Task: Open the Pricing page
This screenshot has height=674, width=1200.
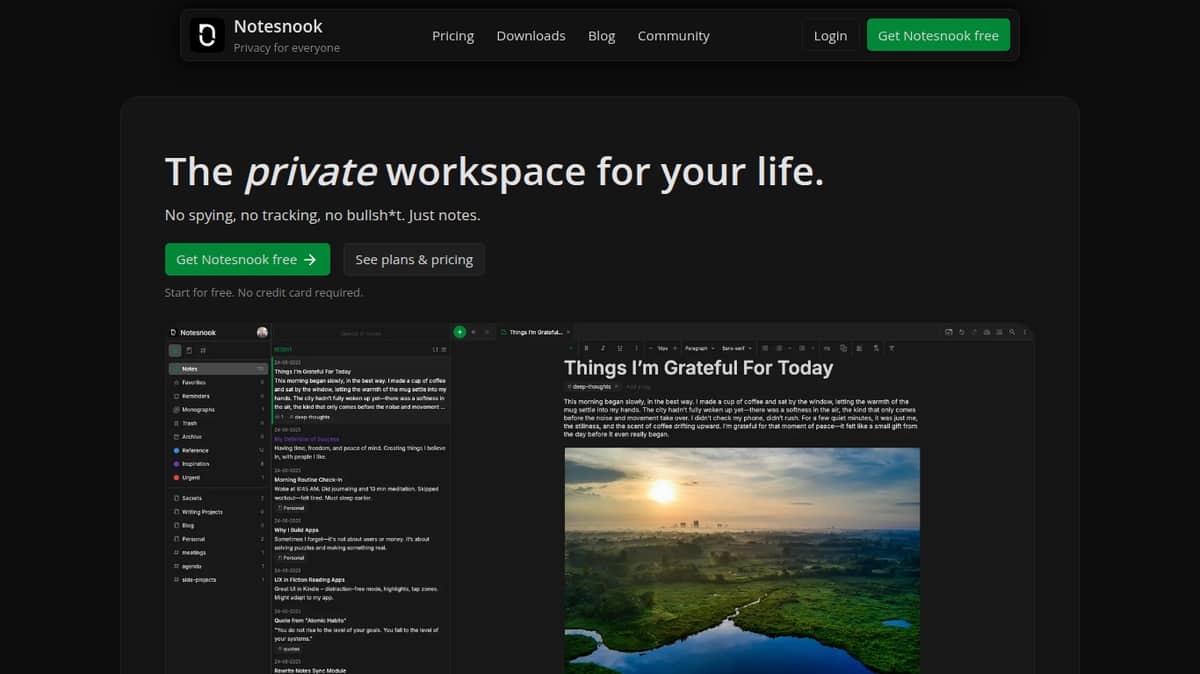Action: click(453, 35)
